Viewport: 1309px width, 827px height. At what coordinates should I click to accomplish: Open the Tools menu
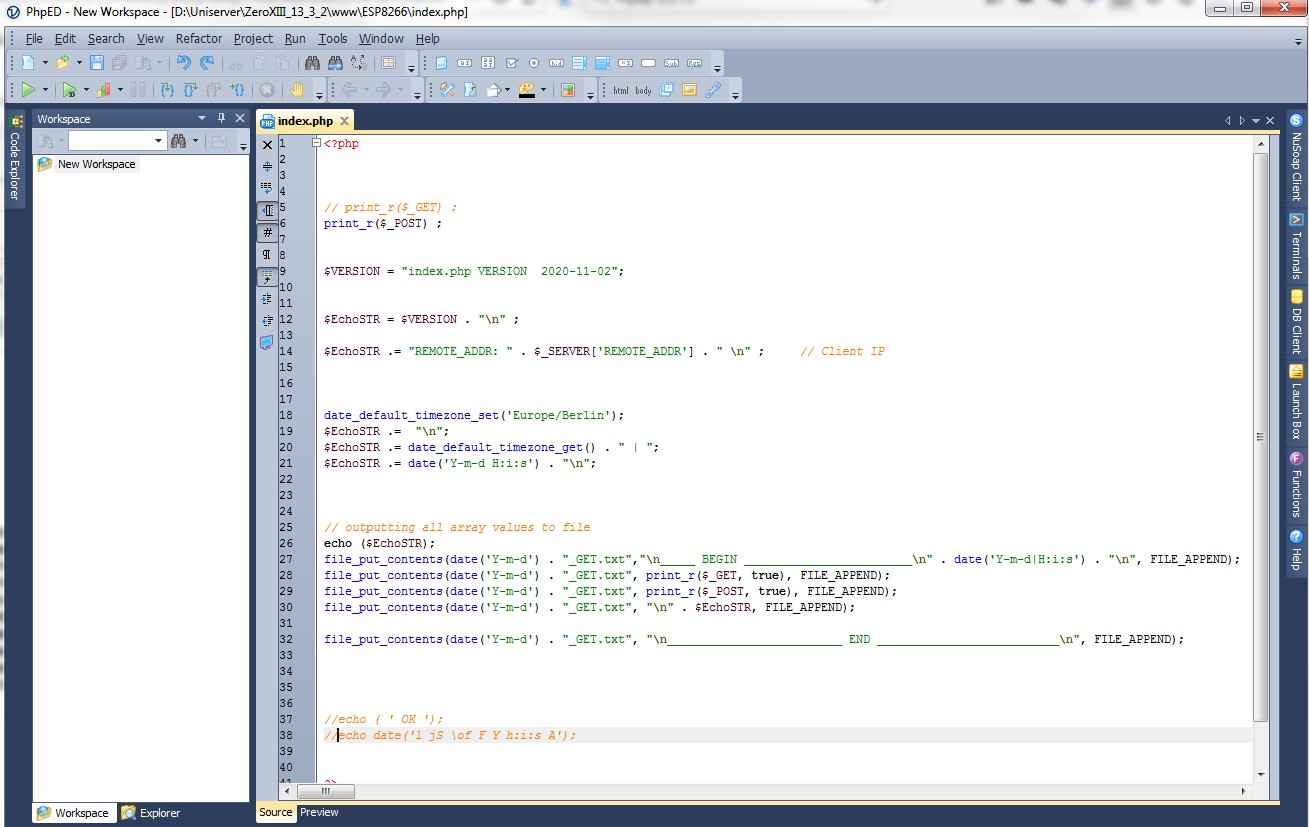[x=333, y=39]
